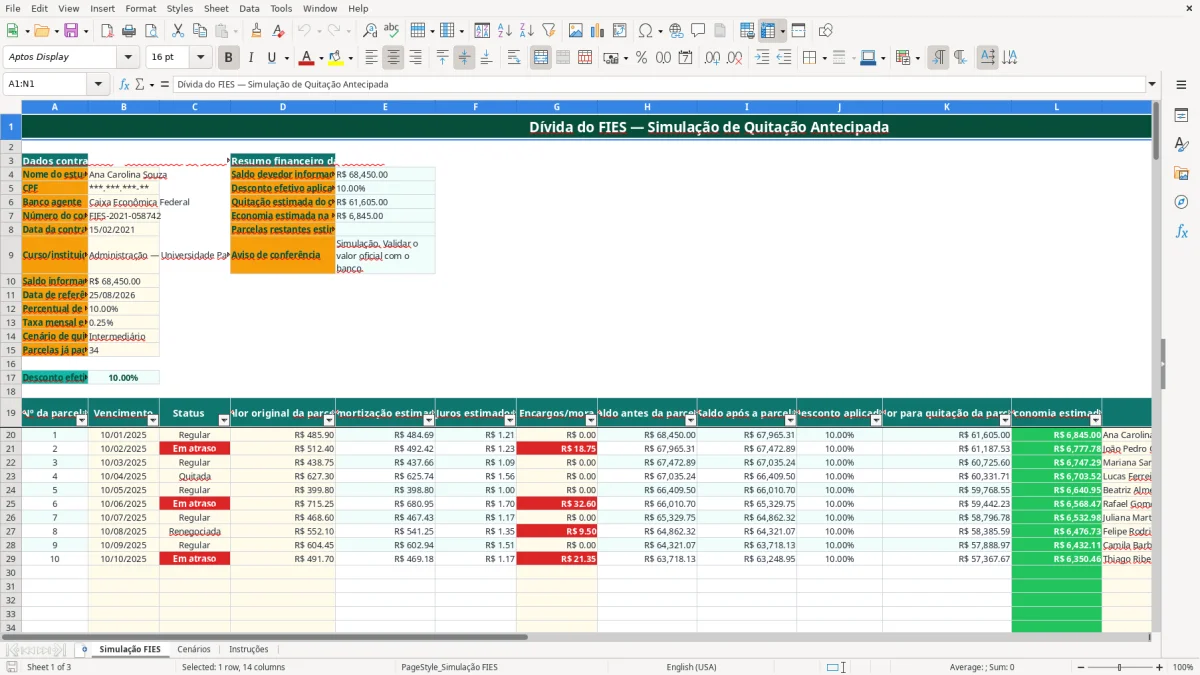Switch to the Cenários sheet tab
The height and width of the screenshot is (675, 1200).
(x=194, y=649)
